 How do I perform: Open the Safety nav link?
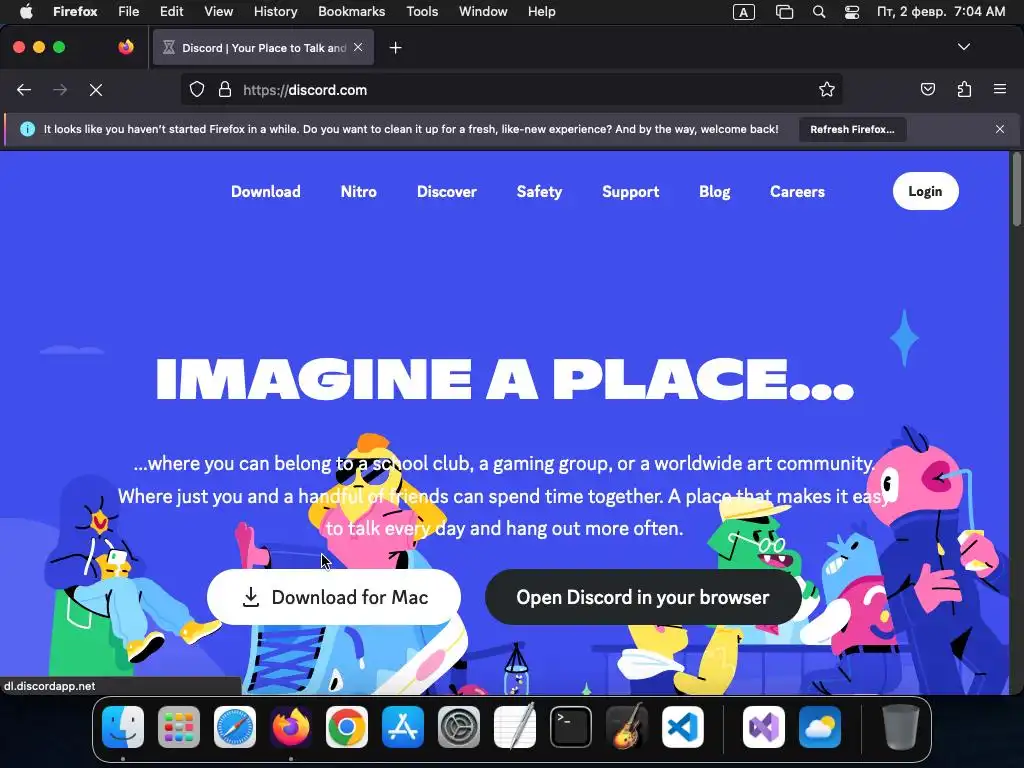[x=539, y=191]
